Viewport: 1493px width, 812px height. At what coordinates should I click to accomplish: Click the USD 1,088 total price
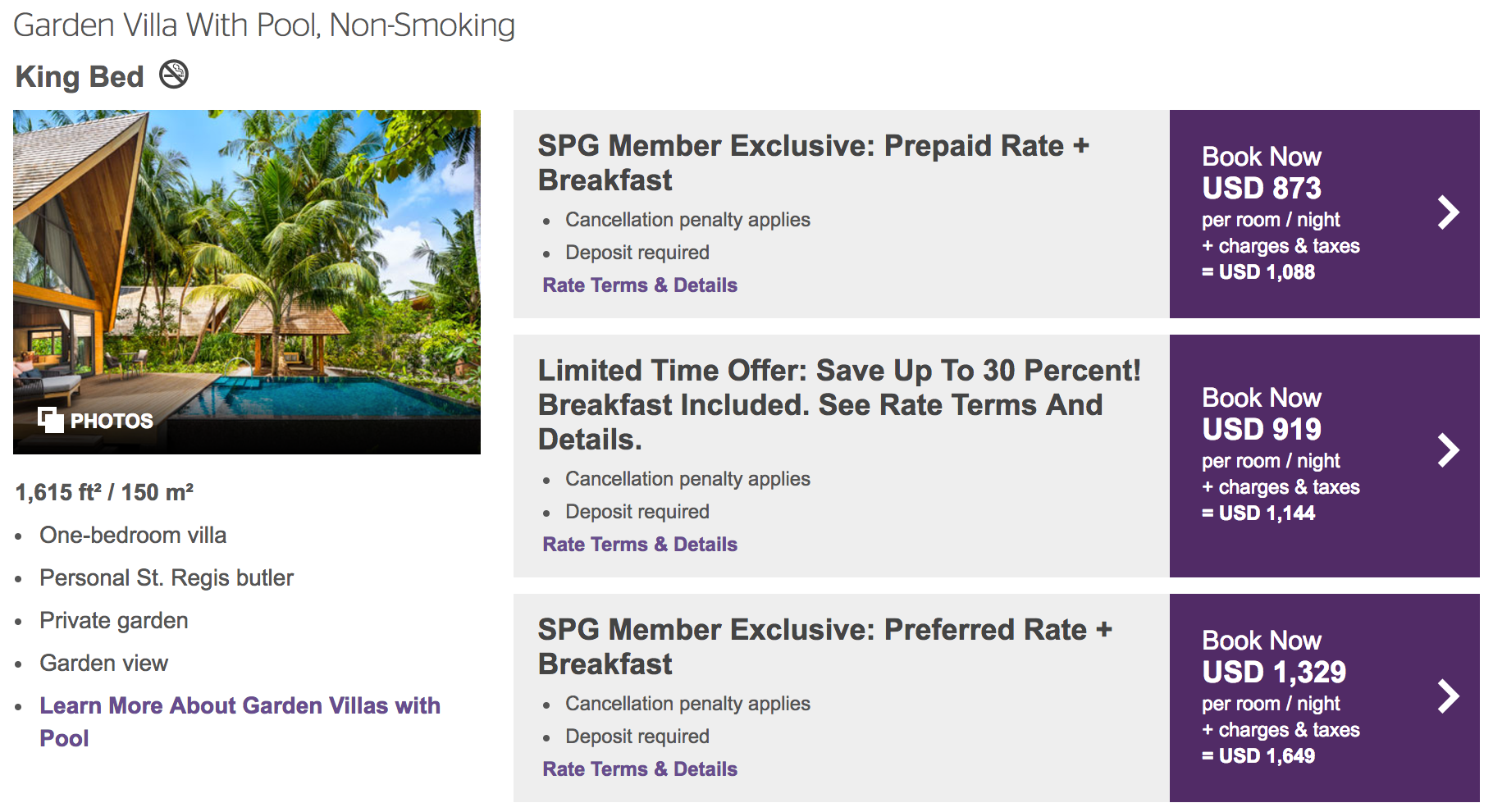(1266, 272)
